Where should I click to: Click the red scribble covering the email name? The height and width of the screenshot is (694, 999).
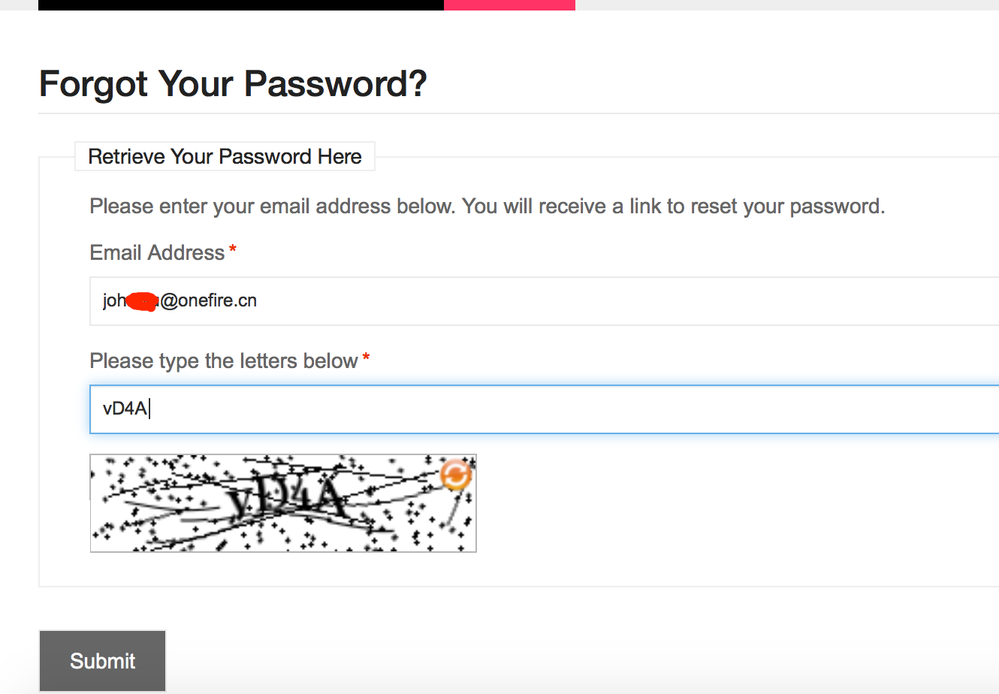(144, 301)
